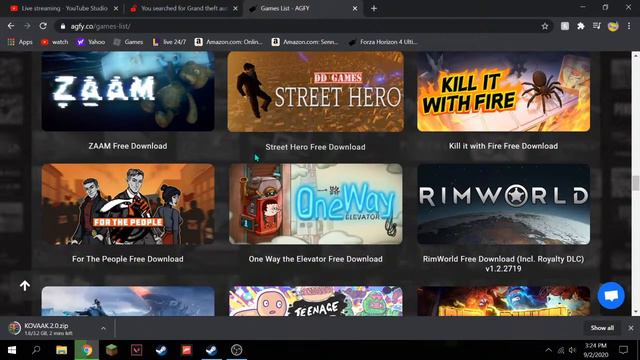Open the live 24/7 bookmark
Screen dimensions: 640x360
[x=169, y=42]
